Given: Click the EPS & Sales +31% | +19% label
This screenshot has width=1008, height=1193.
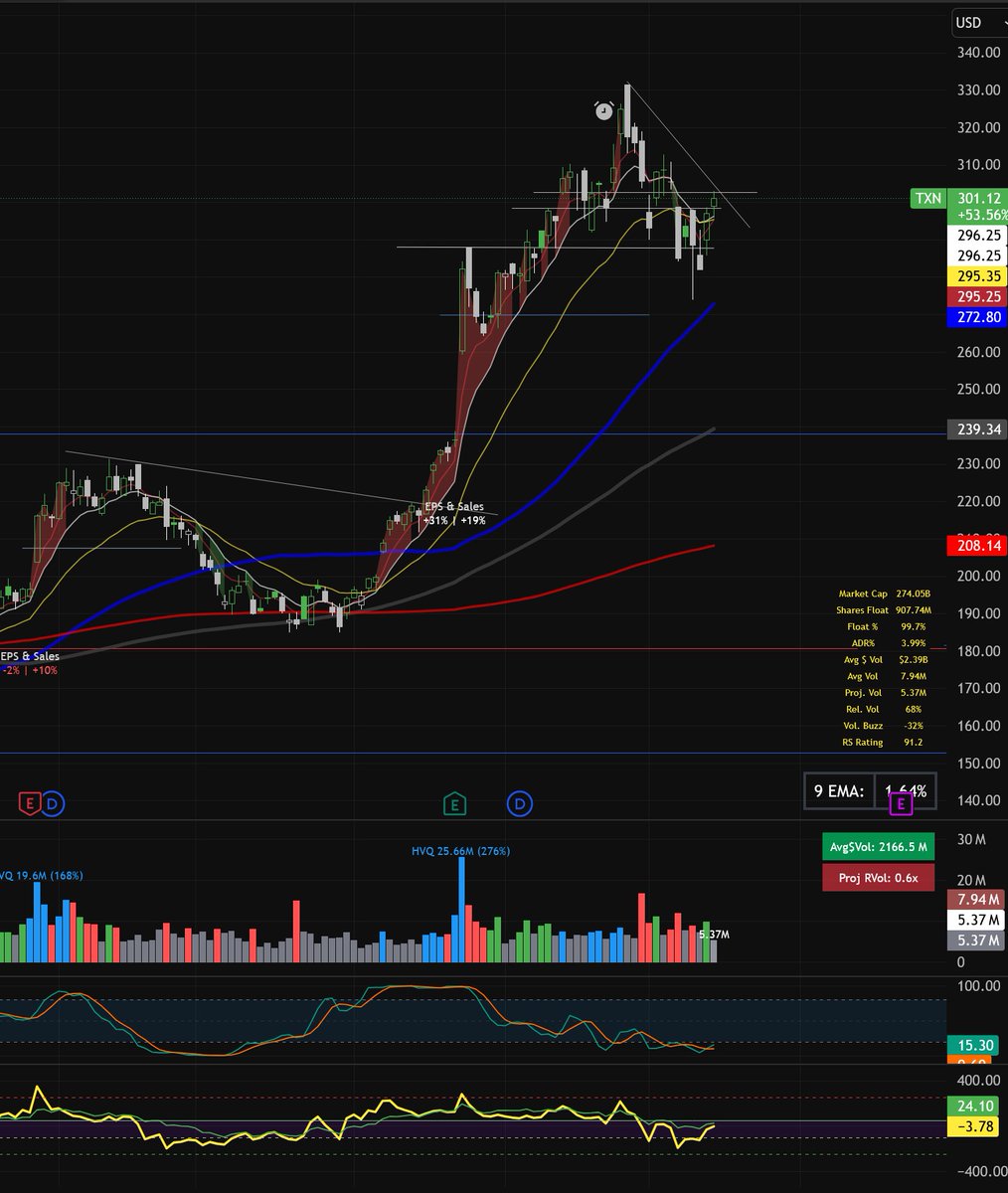Looking at the screenshot, I should tap(454, 513).
